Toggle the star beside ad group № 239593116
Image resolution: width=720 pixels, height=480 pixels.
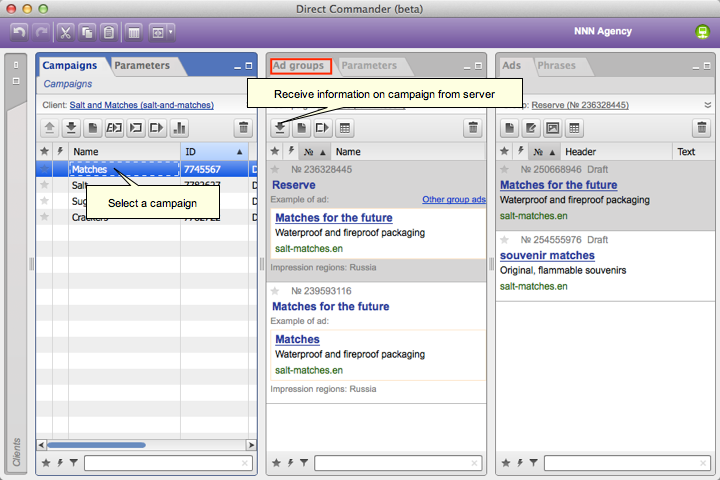[275, 291]
